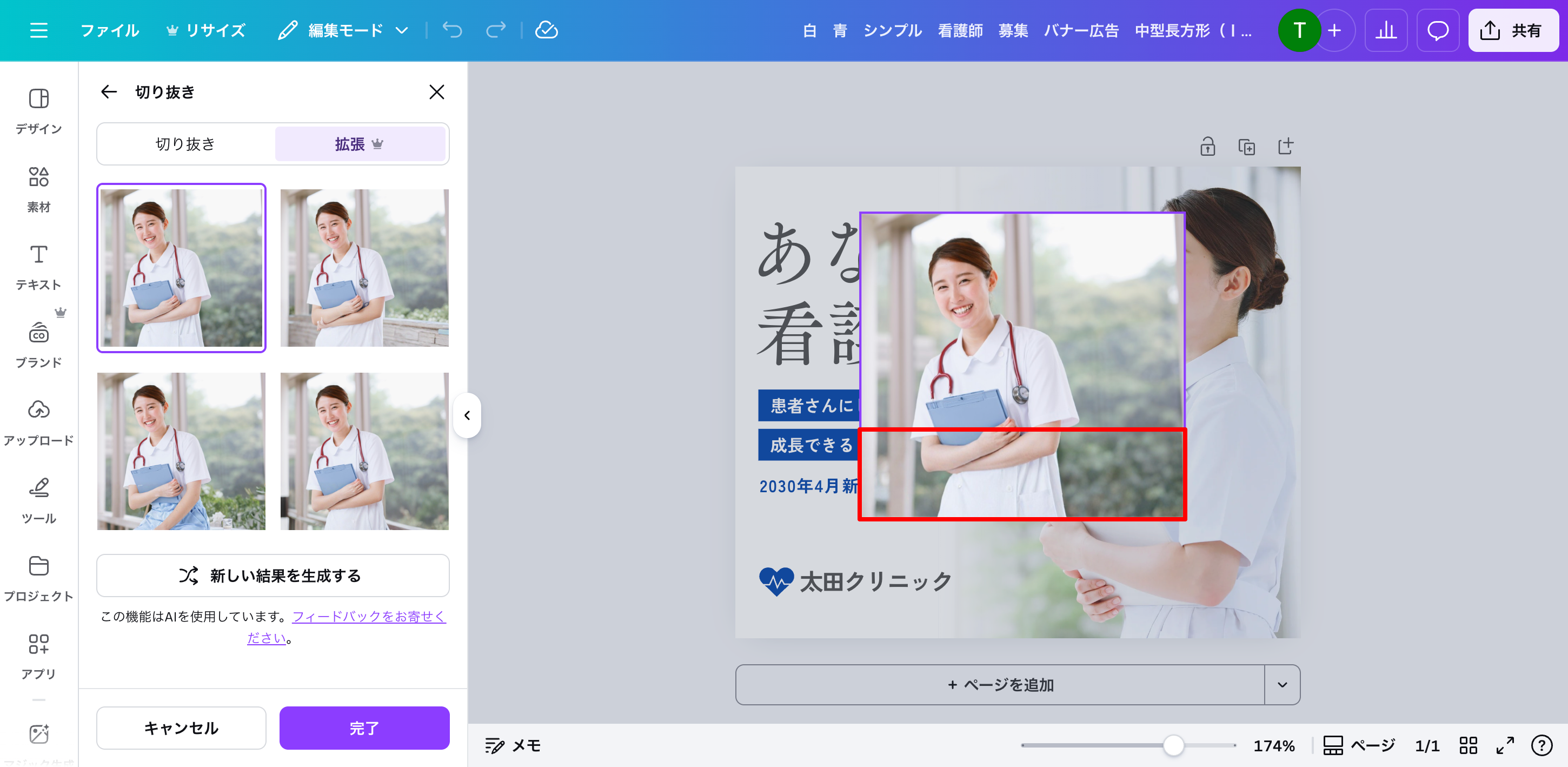Screen dimensions: 1568x767
Task: Open the 編集モード dropdown
Action: 344,30
